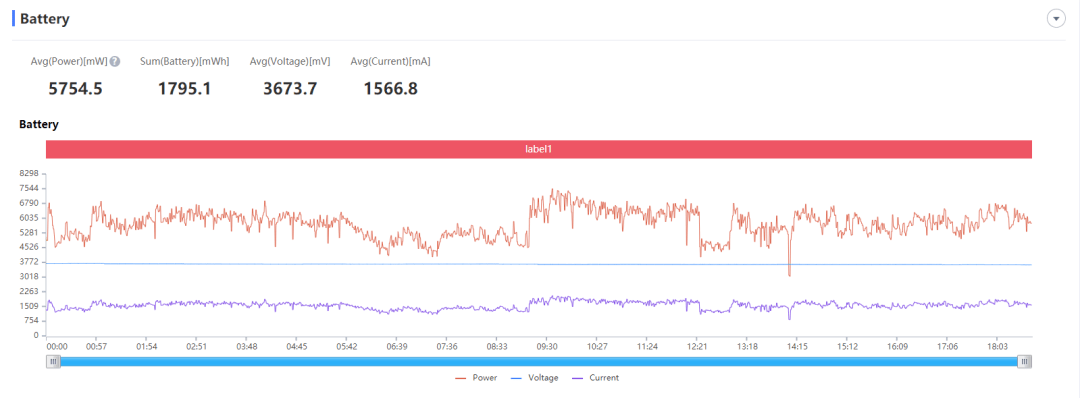This screenshot has width=1080, height=398.
Task: Toggle the Power series in the legend
Action: click(476, 377)
